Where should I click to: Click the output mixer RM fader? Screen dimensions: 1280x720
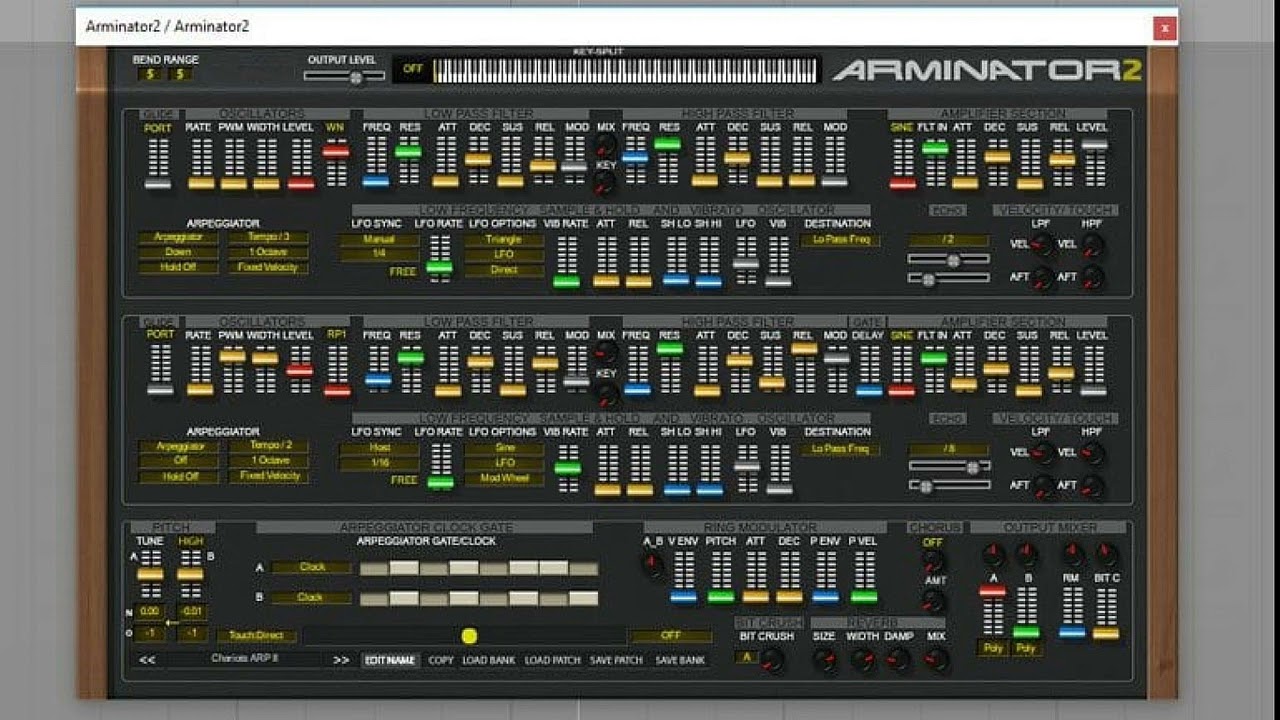point(1072,612)
